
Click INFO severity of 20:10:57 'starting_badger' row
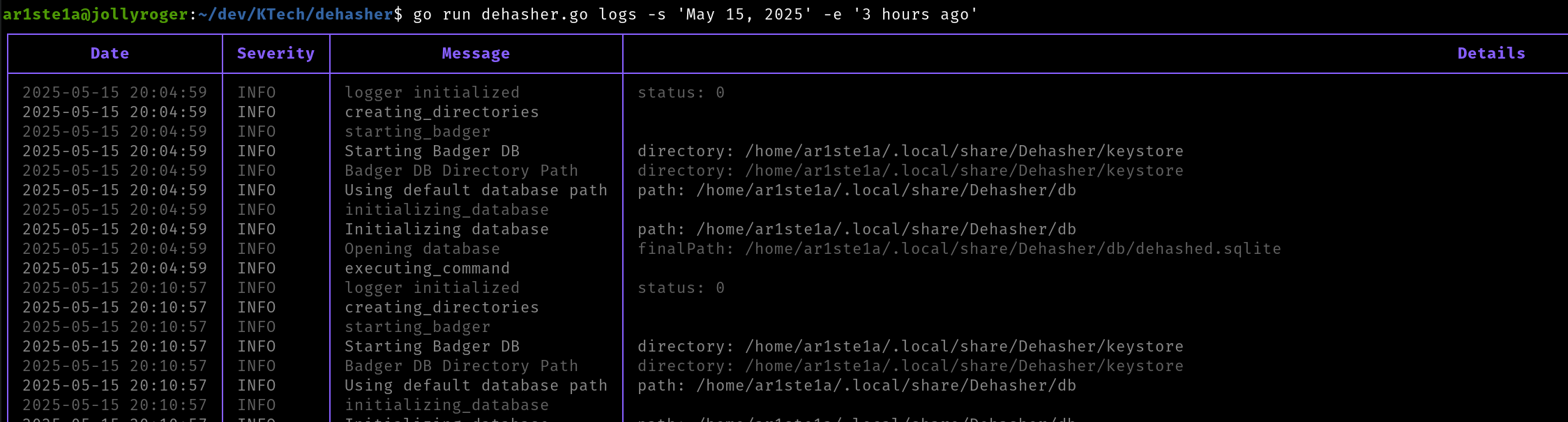[x=256, y=327]
